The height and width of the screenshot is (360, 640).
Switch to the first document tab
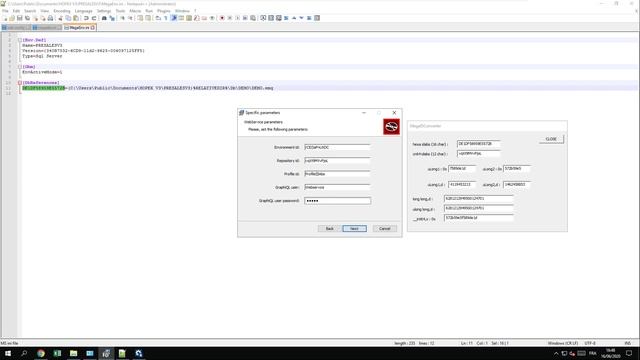tap(16, 28)
